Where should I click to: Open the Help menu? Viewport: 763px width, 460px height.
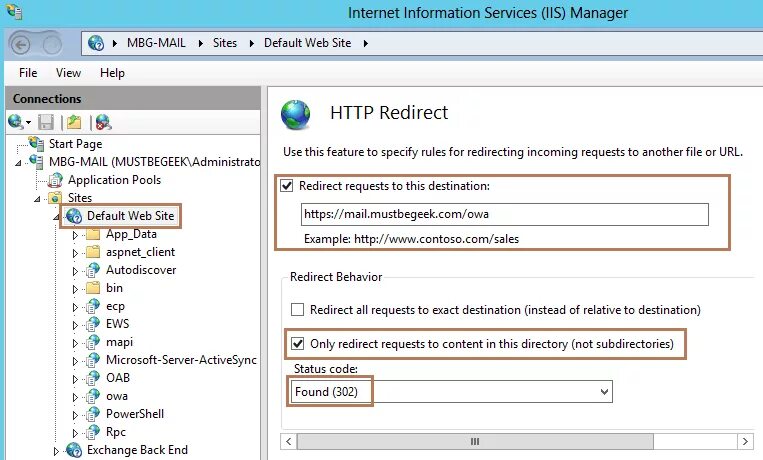(x=112, y=73)
